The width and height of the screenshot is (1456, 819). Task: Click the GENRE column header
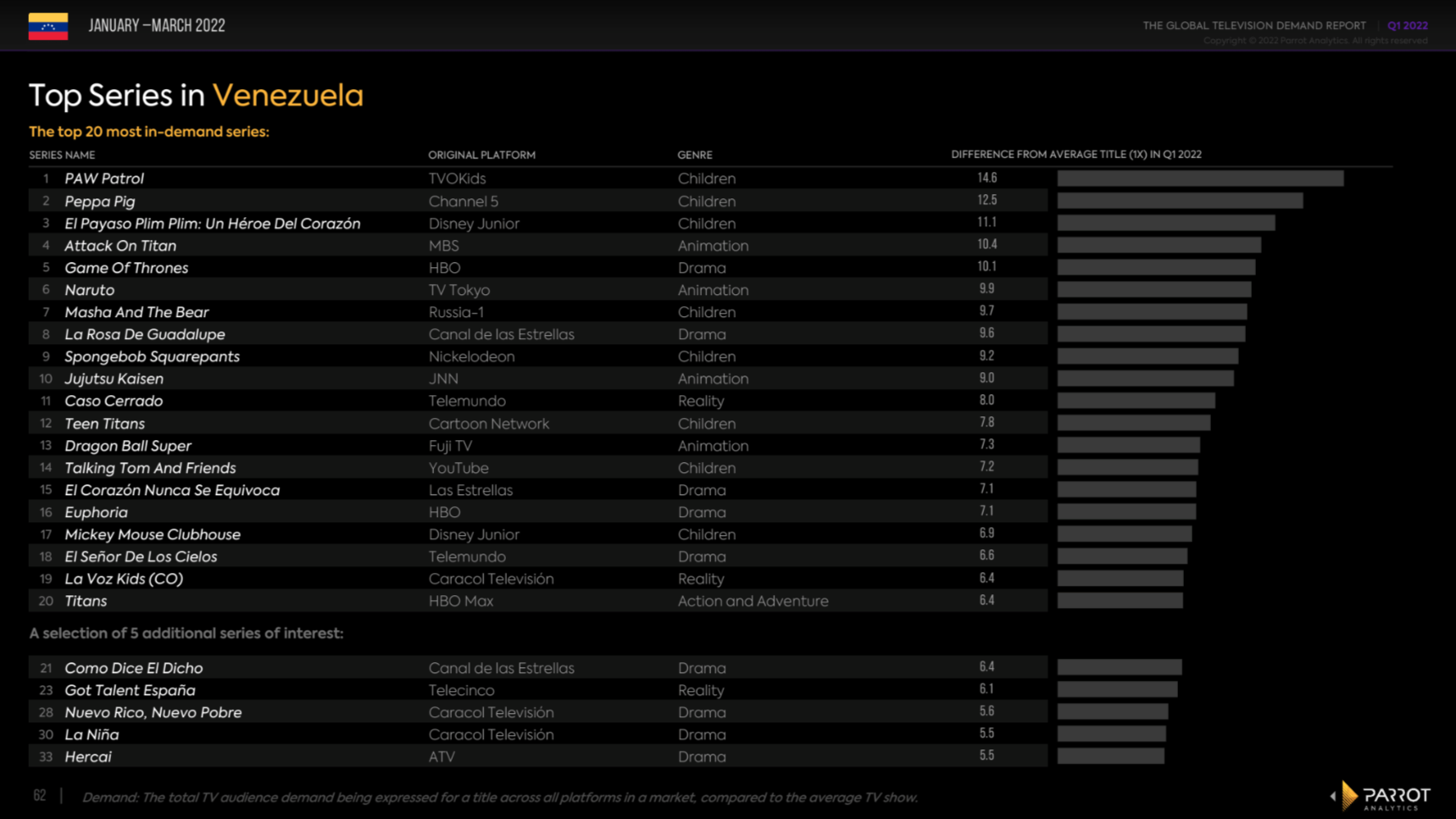click(695, 155)
